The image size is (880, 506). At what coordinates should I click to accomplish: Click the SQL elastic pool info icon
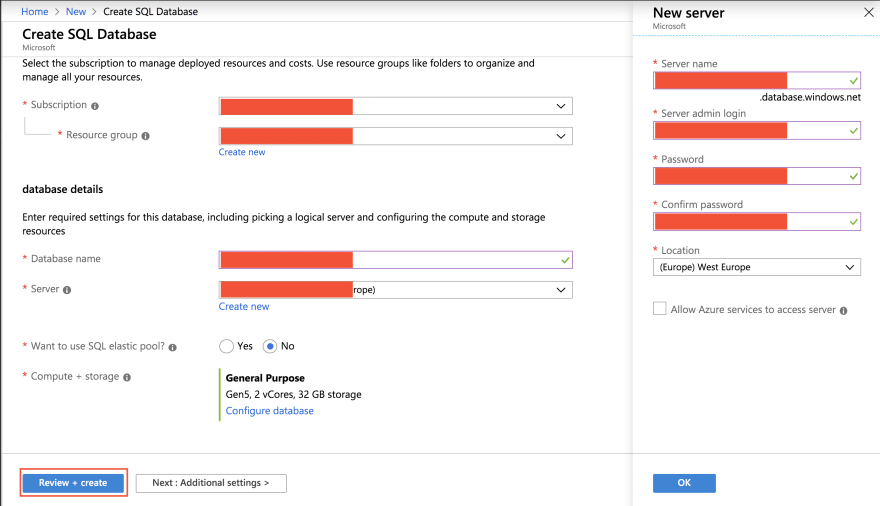172,347
